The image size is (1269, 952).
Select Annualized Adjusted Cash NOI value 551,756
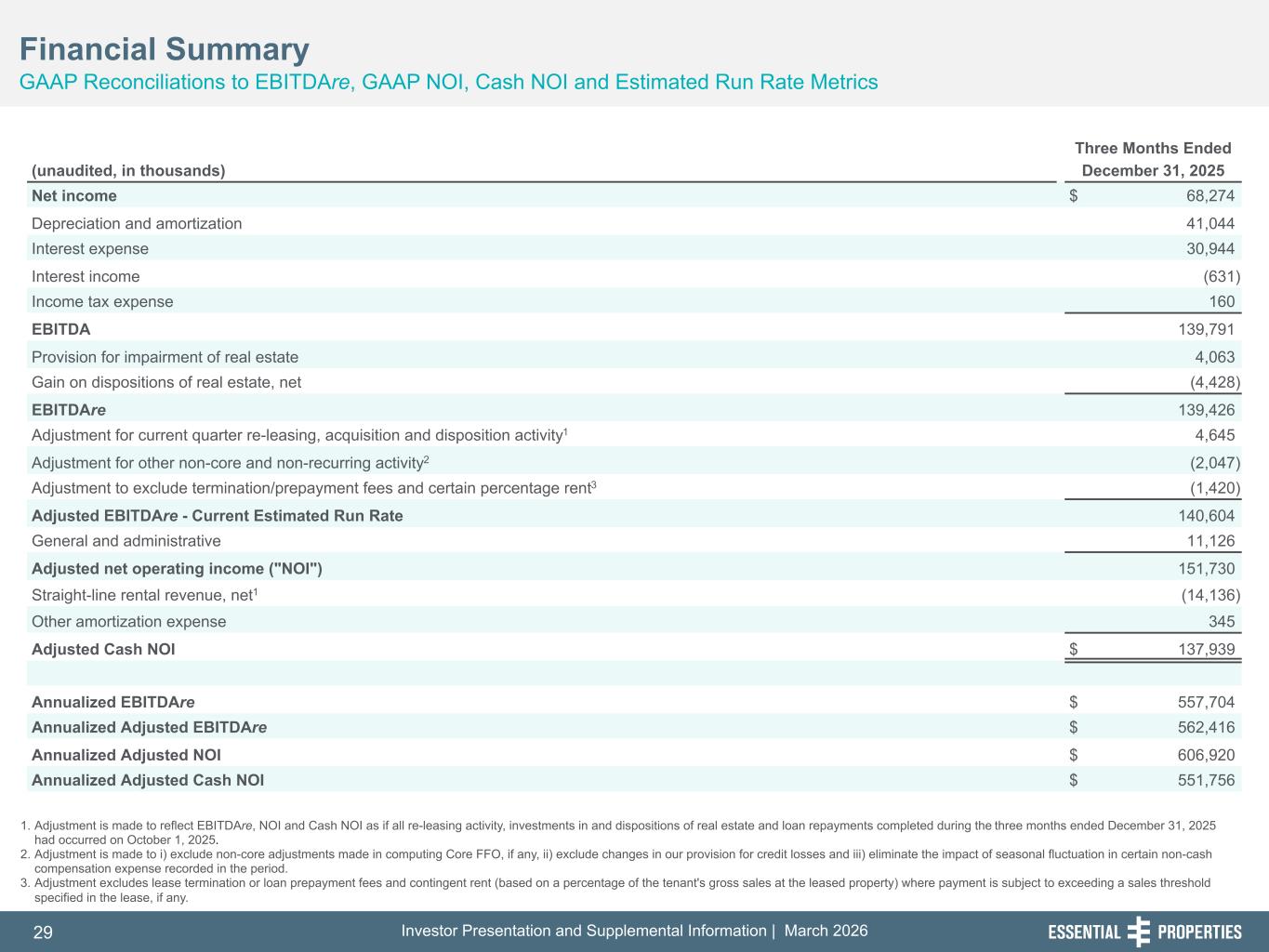[1206, 781]
